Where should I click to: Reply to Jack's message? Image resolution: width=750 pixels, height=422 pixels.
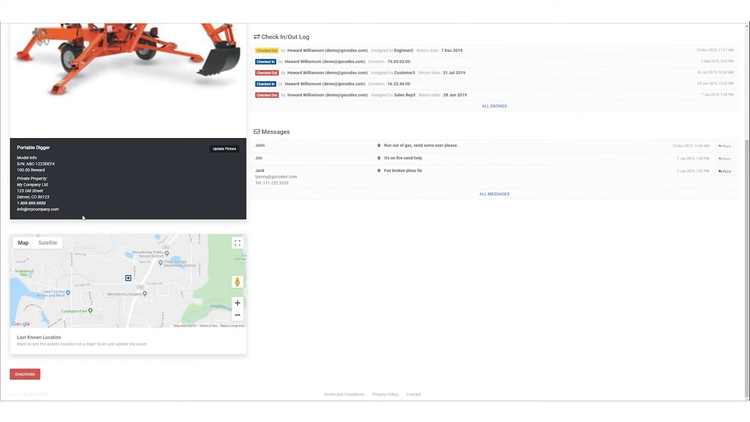[x=725, y=171]
